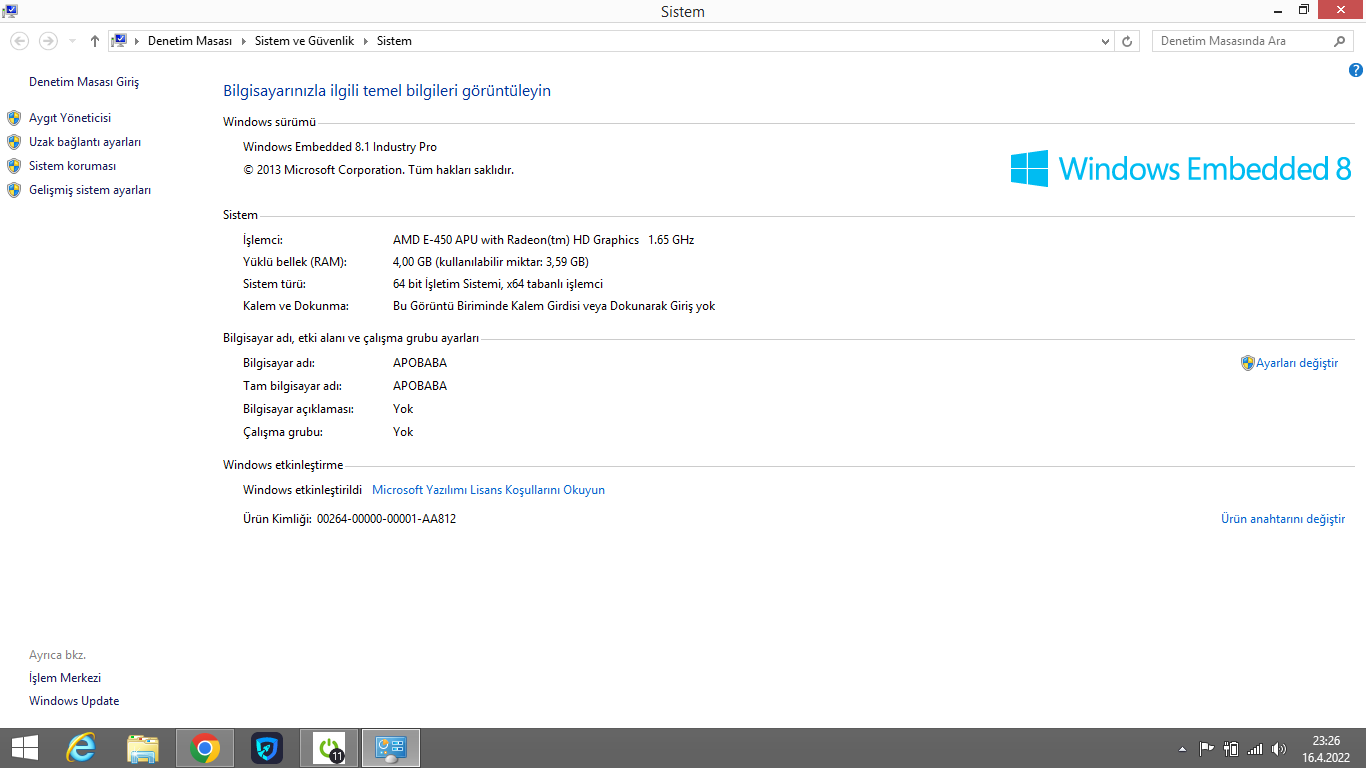Expand the address bar history dropdown

[x=1105, y=41]
